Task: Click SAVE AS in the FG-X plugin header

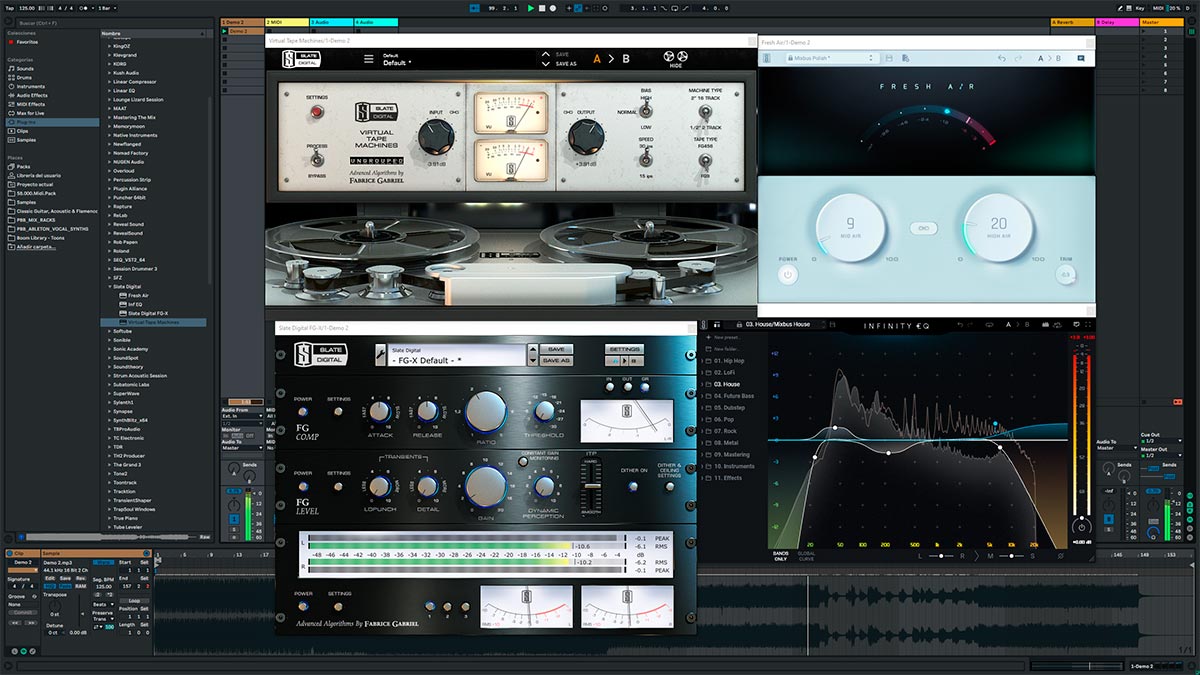Action: (557, 361)
